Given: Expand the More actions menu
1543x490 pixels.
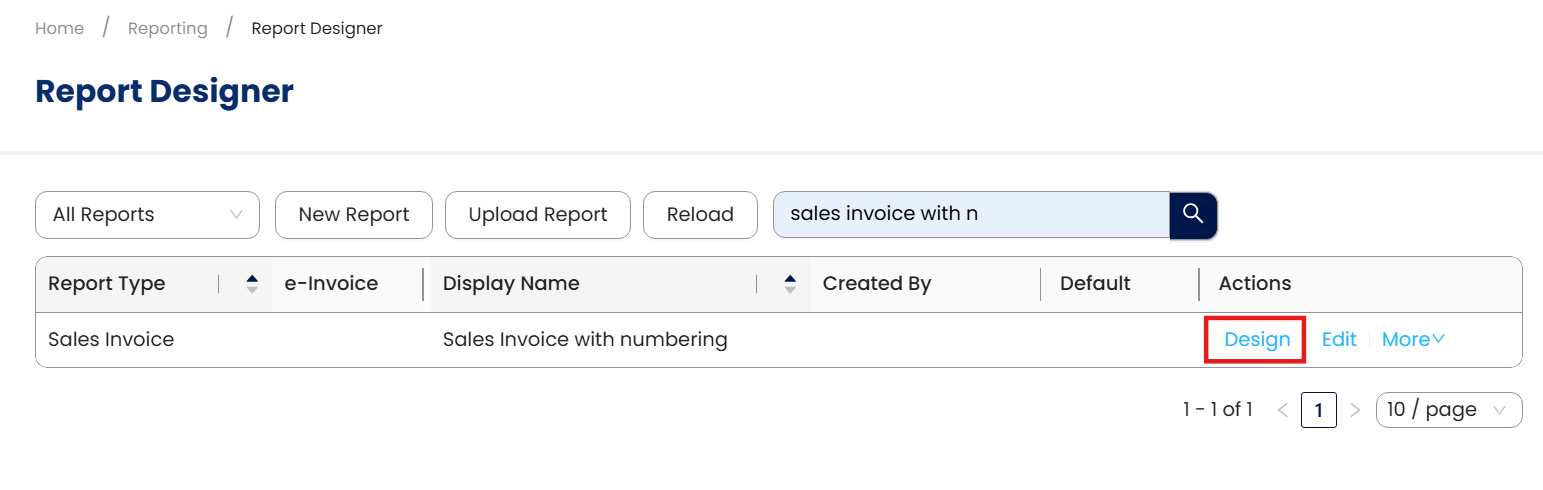Looking at the screenshot, I should [1413, 340].
